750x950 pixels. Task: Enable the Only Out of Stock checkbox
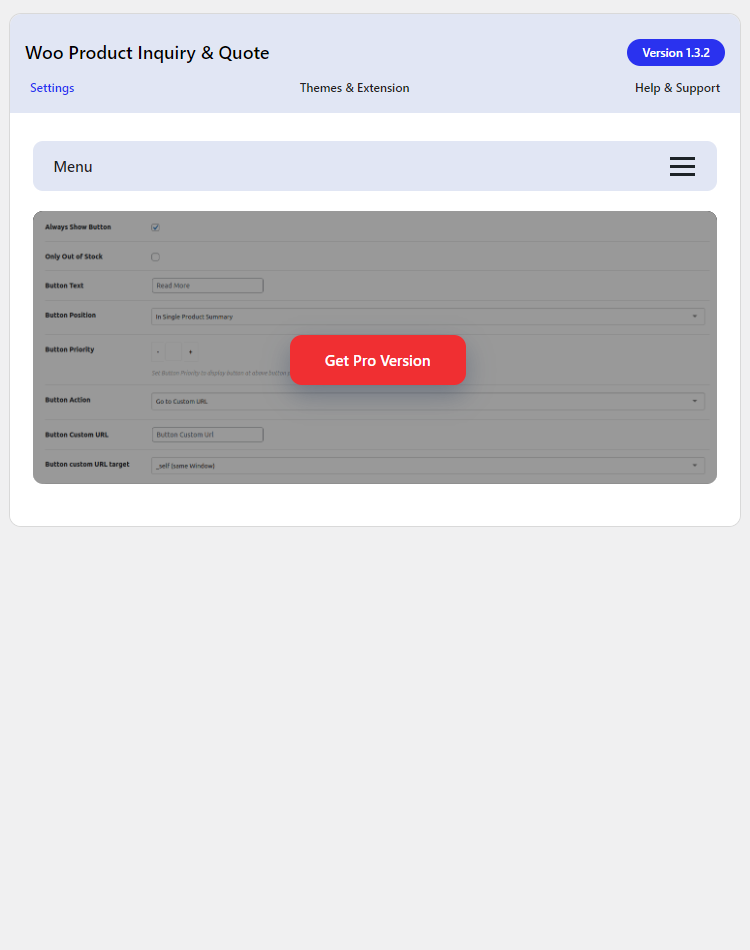pyautogui.click(x=156, y=257)
